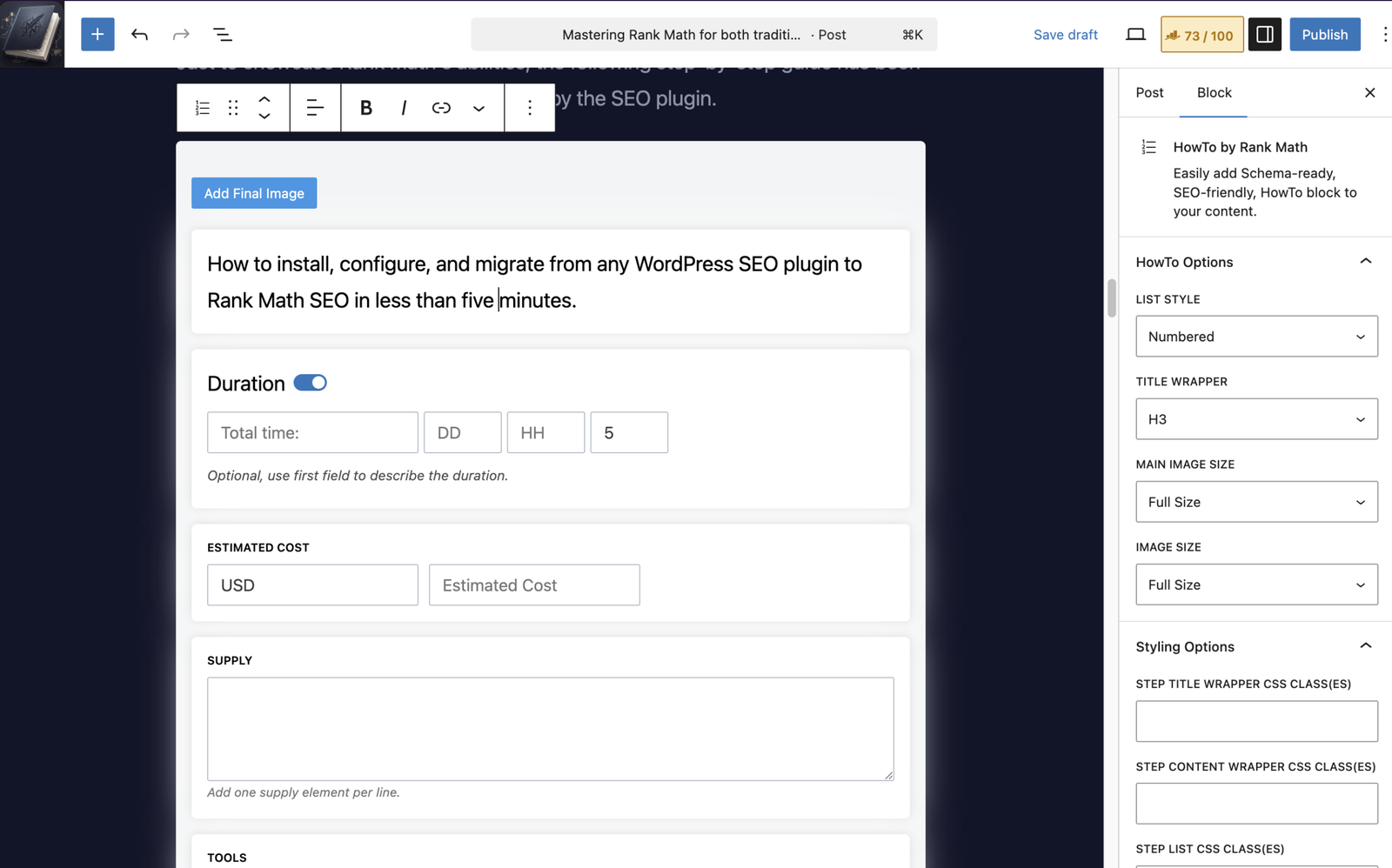
Task: Redo the last undone change
Action: pos(181,35)
